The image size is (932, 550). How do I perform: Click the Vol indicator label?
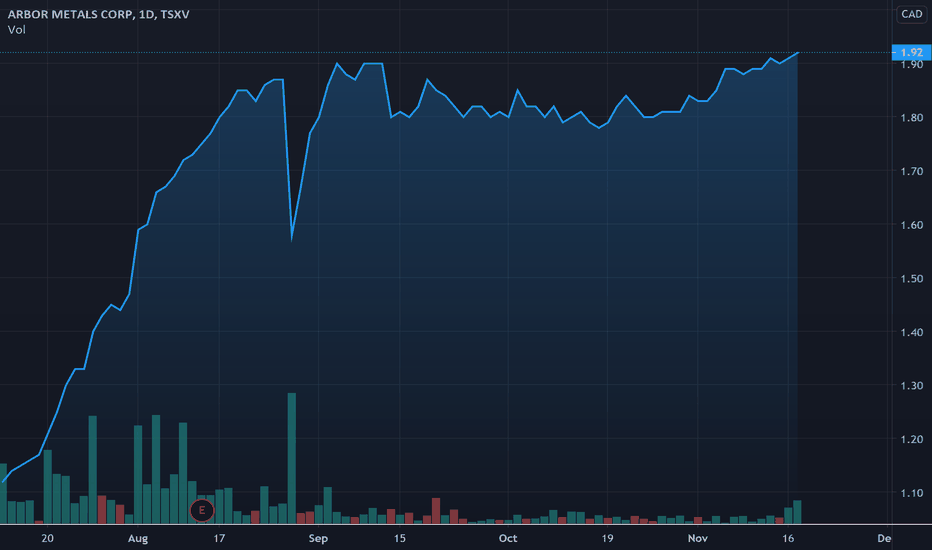[17, 30]
